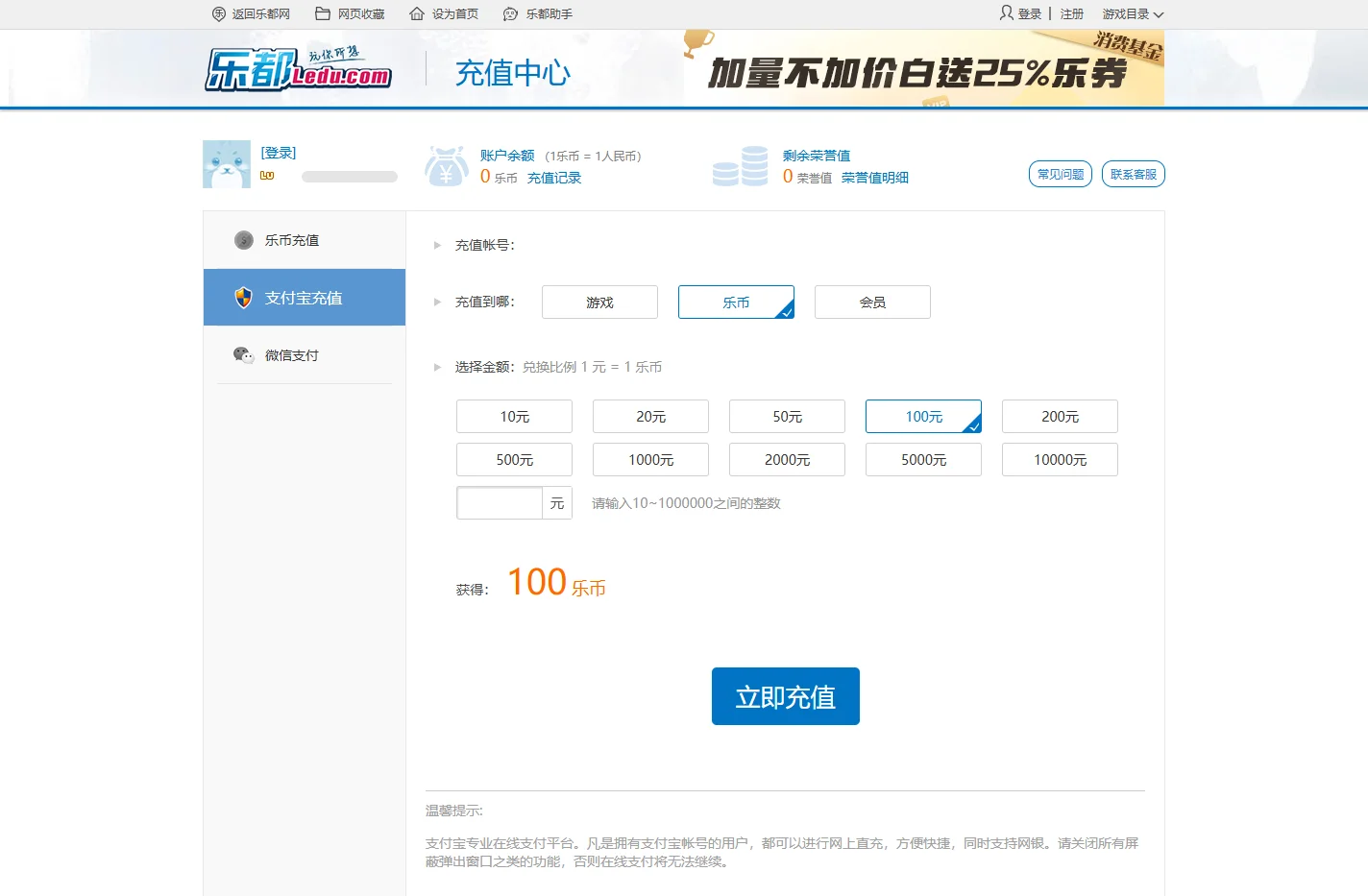Click the LV level badge icon
The width and height of the screenshot is (1368, 896).
tap(267, 176)
